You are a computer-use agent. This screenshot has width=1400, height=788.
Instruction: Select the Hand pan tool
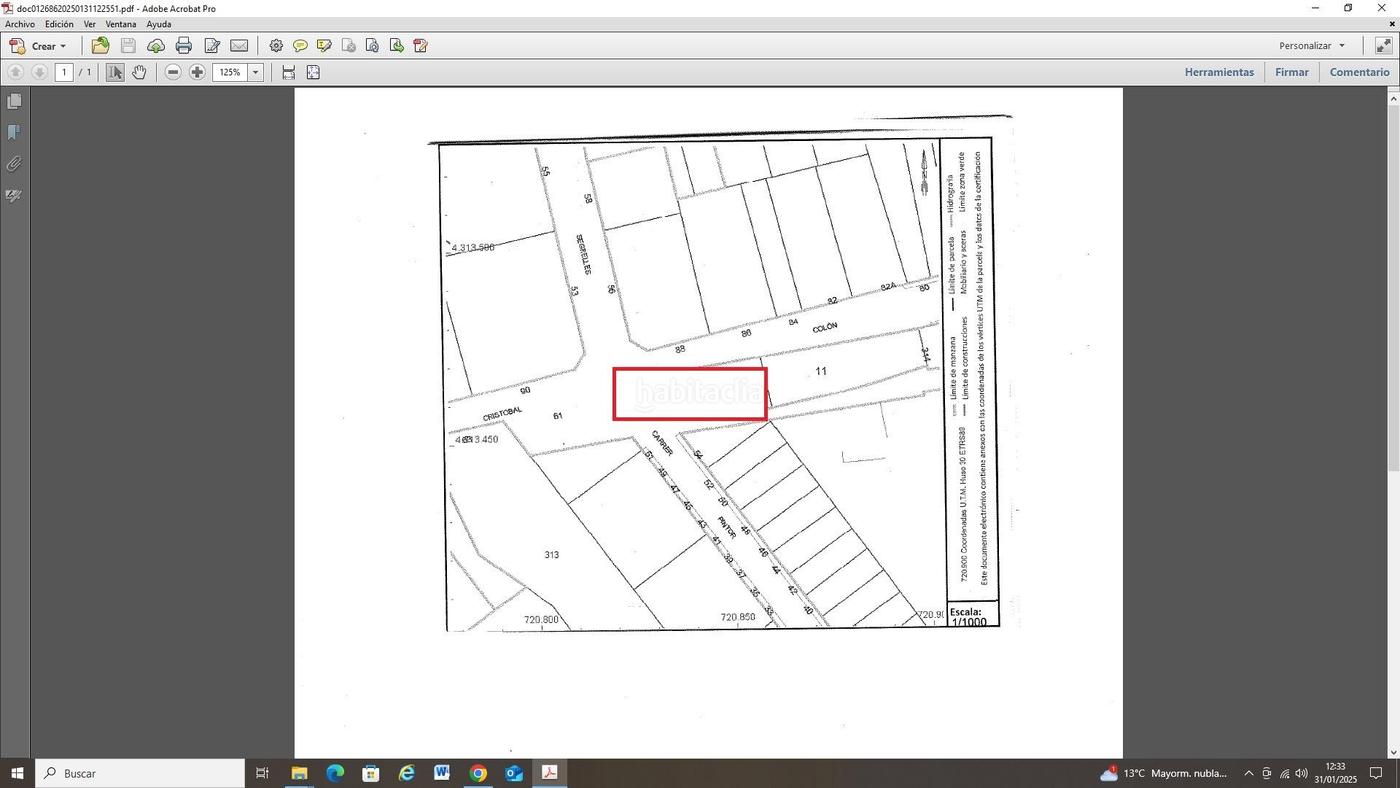click(x=139, y=72)
